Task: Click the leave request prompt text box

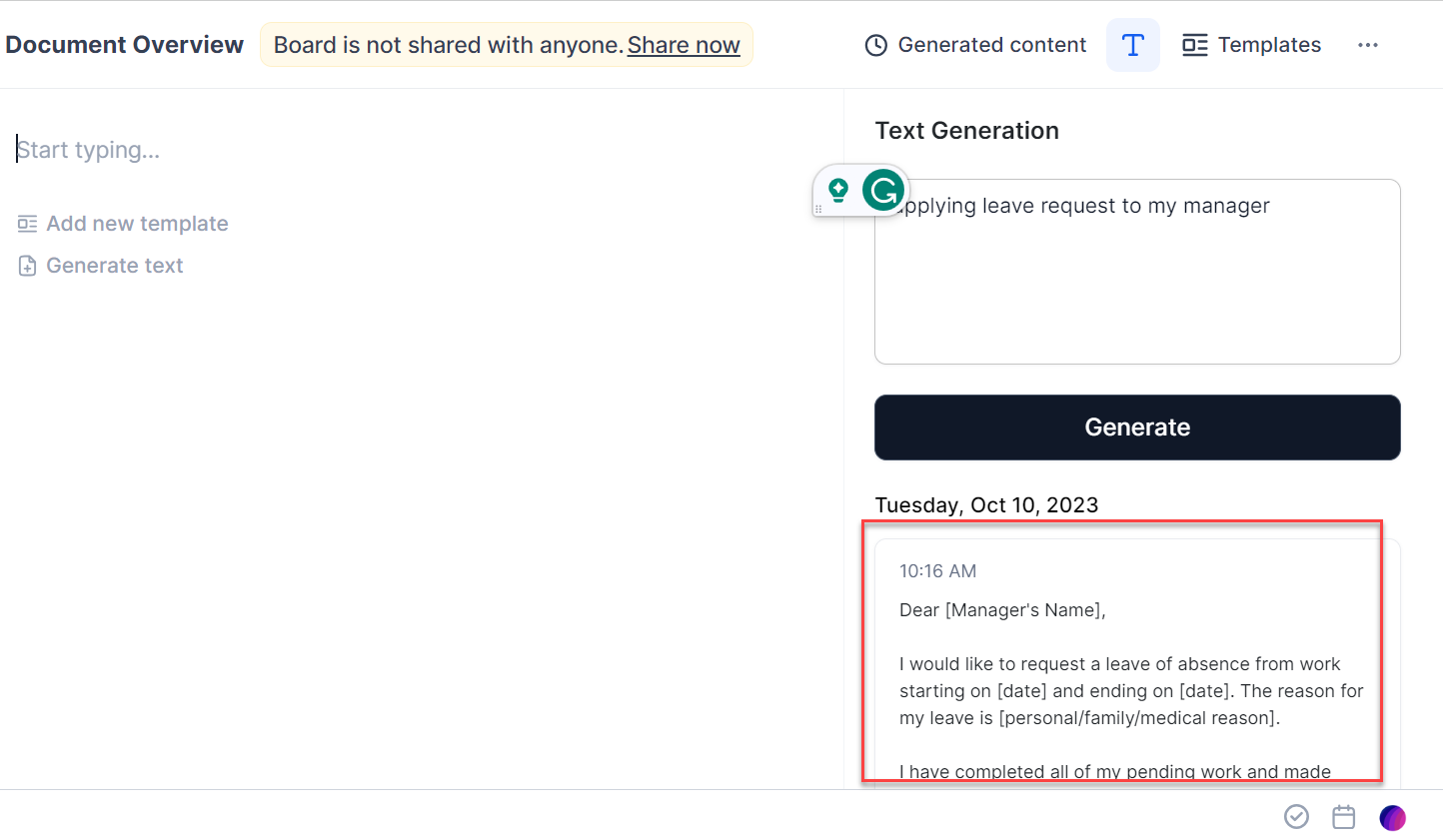Action: [1137, 280]
